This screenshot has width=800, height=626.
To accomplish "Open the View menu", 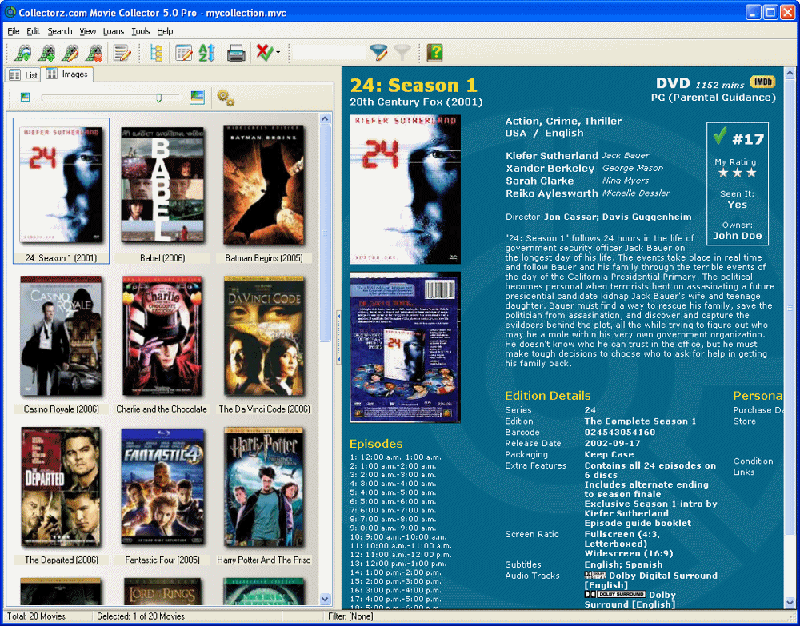I will point(88,31).
